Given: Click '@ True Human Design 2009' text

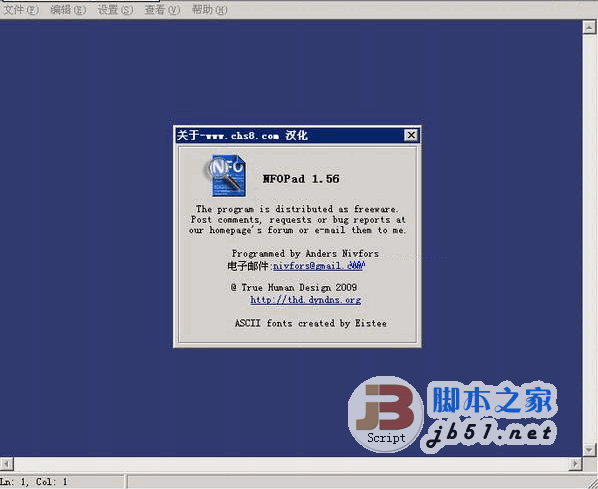Looking at the screenshot, I should click(x=294, y=287).
